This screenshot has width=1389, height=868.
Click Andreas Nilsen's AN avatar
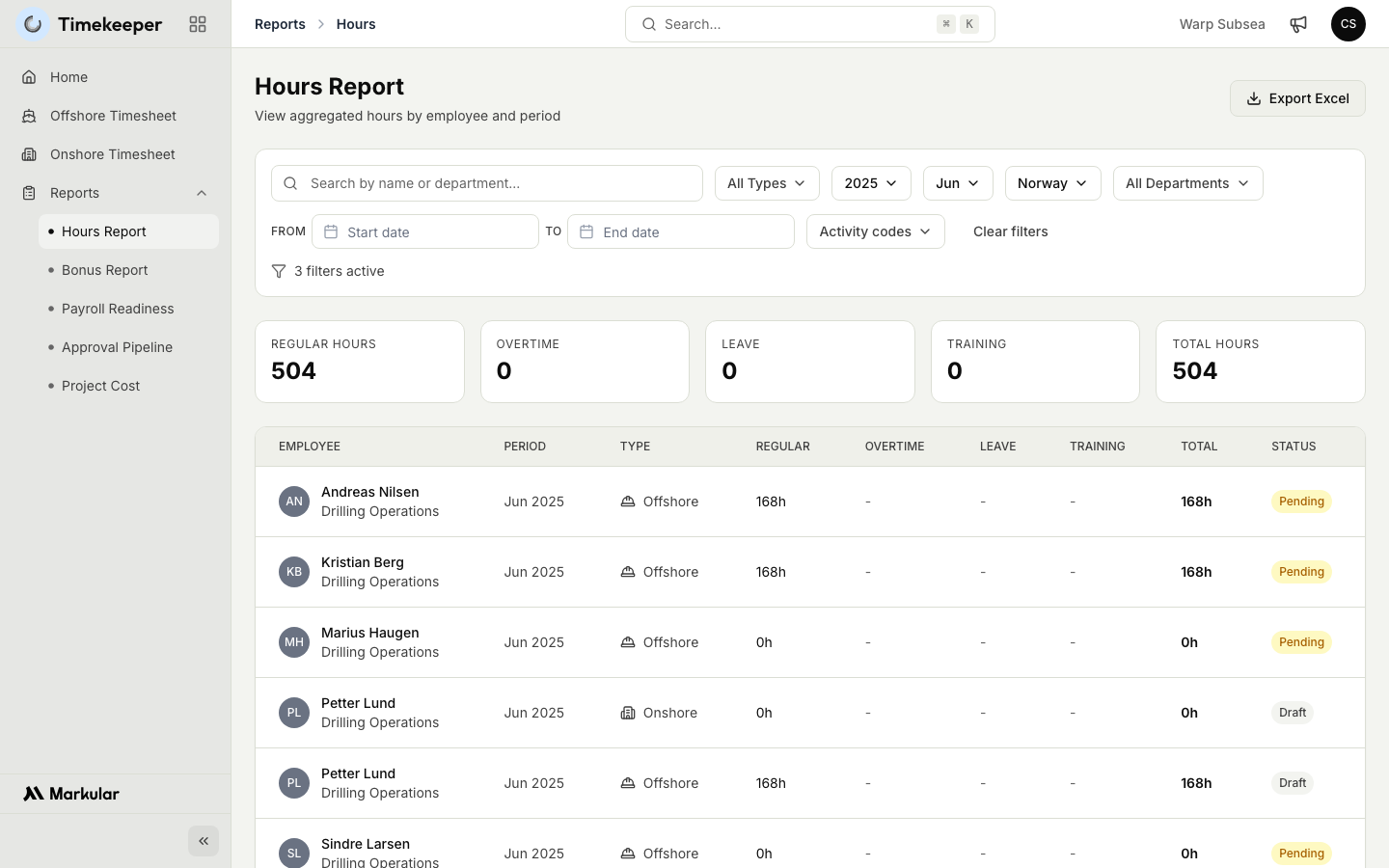[294, 502]
